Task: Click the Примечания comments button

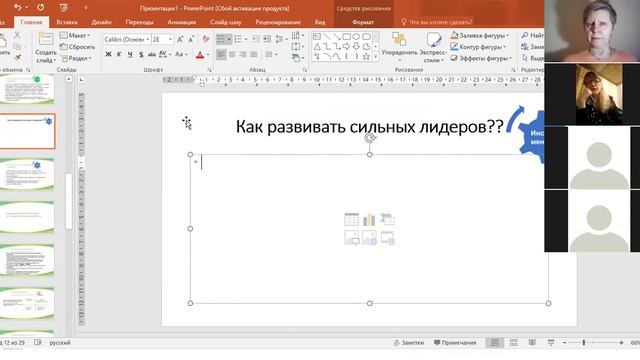Action: (455, 343)
